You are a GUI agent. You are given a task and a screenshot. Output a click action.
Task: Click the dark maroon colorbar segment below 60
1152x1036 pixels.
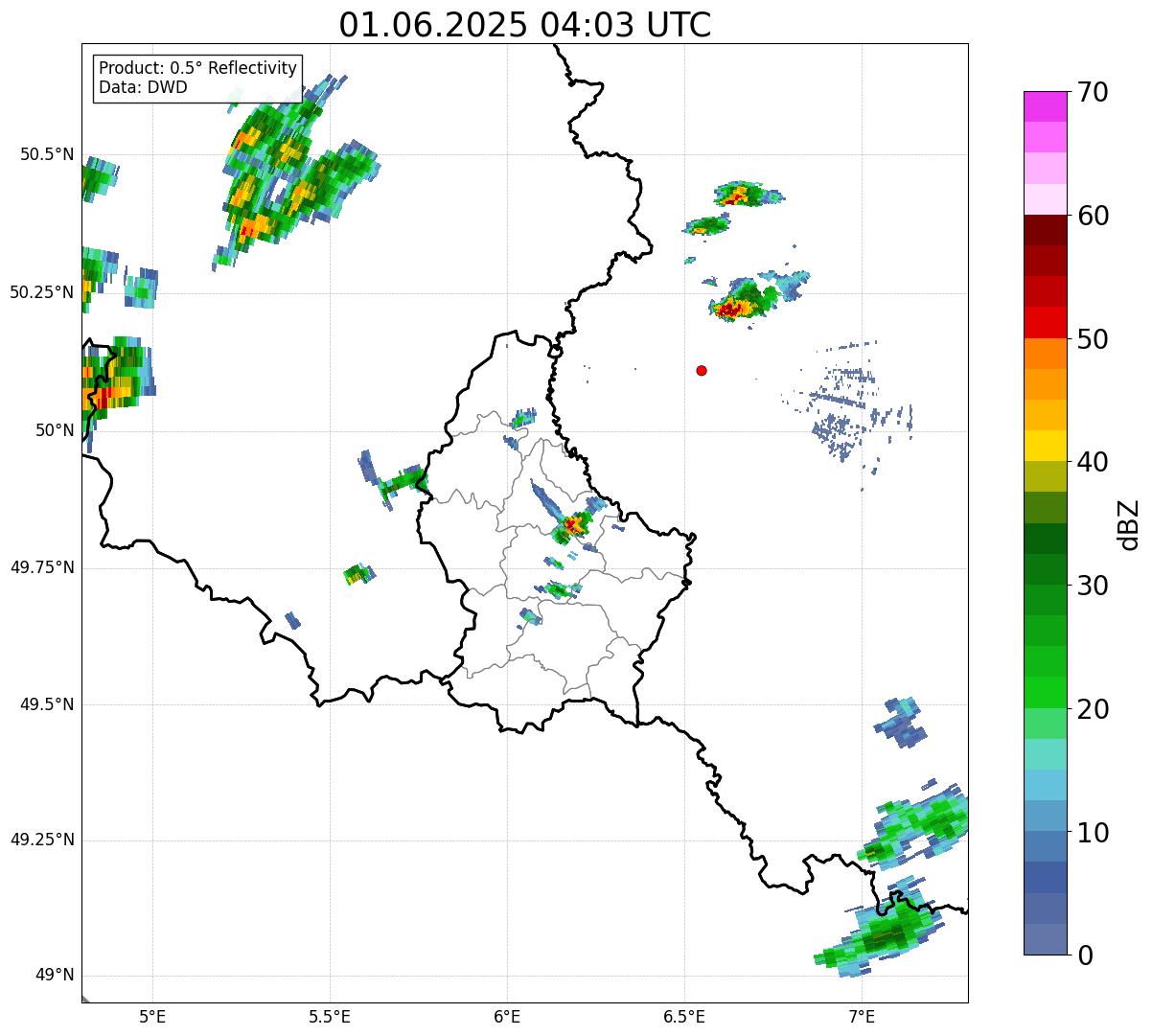tap(1046, 230)
